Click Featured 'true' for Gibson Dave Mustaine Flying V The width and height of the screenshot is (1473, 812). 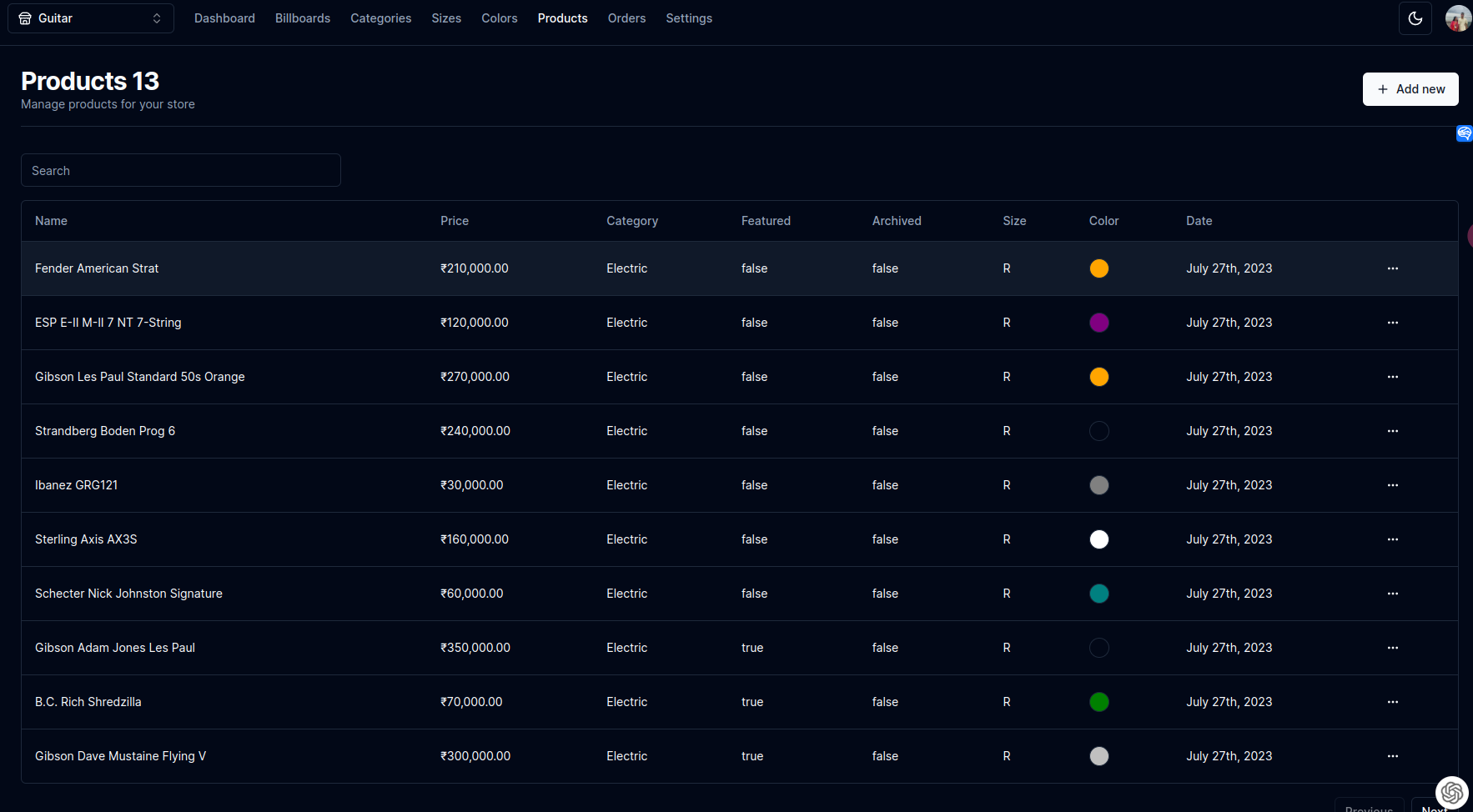752,756
